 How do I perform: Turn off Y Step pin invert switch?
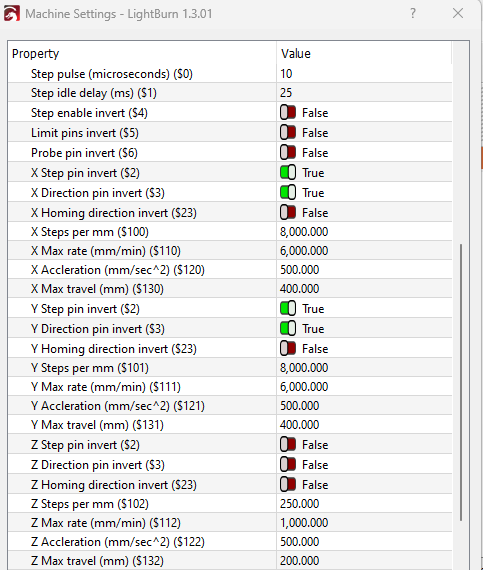288,308
